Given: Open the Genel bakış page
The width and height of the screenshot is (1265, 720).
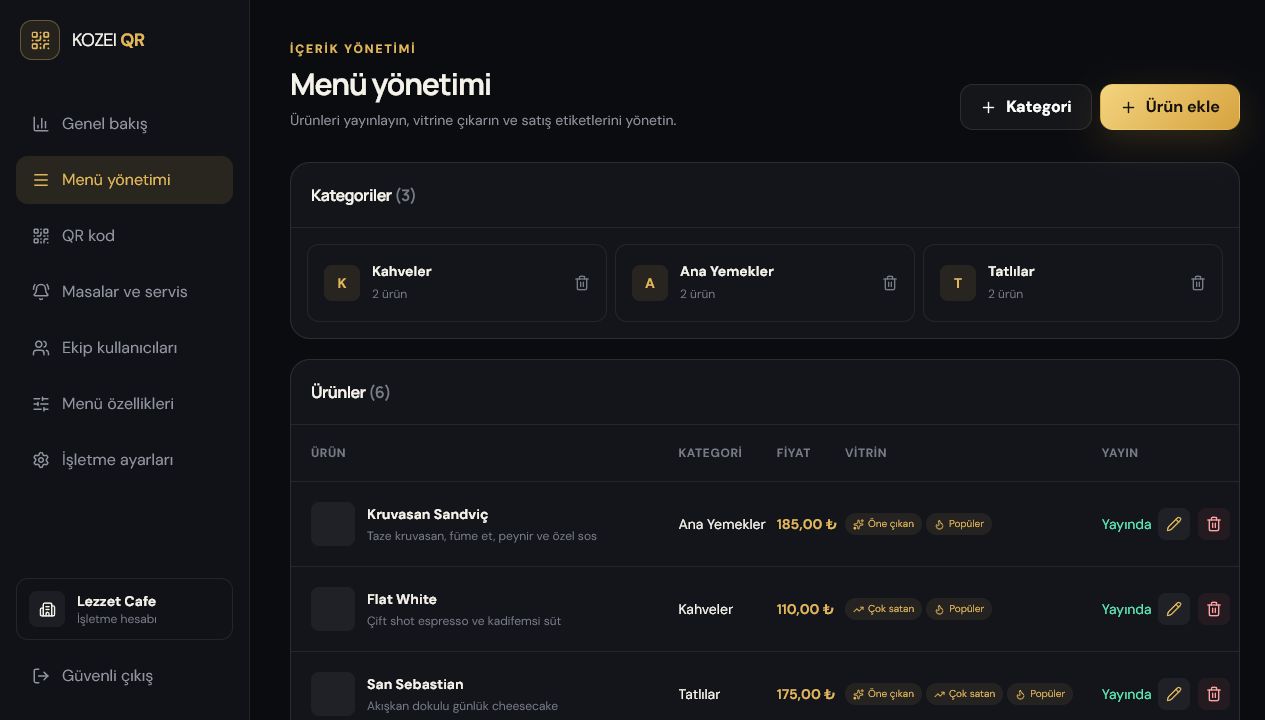Looking at the screenshot, I should click(124, 124).
